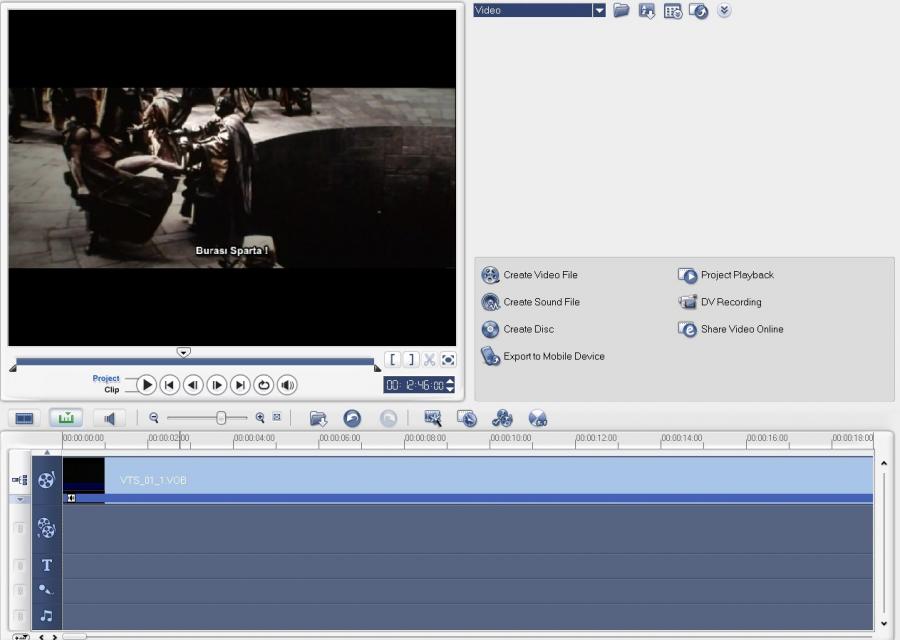Switch to Audio view
This screenshot has height=640, width=900.
tap(109, 418)
